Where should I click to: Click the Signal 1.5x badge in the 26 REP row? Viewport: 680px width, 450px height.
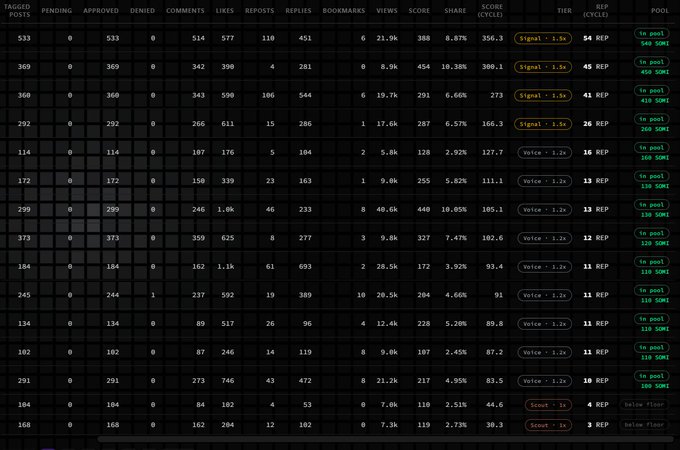543,124
